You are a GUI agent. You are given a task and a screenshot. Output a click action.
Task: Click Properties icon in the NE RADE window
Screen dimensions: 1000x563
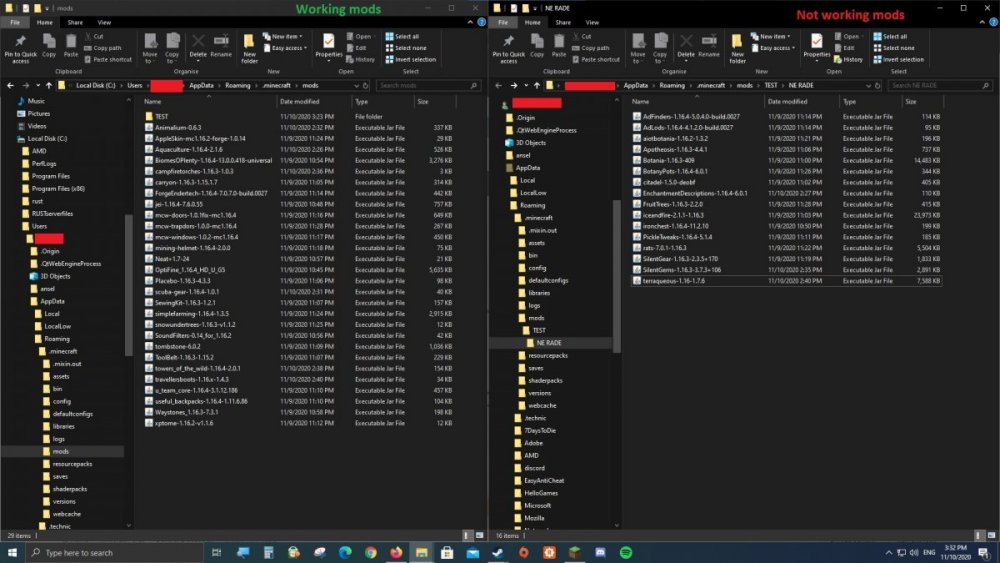click(816, 45)
